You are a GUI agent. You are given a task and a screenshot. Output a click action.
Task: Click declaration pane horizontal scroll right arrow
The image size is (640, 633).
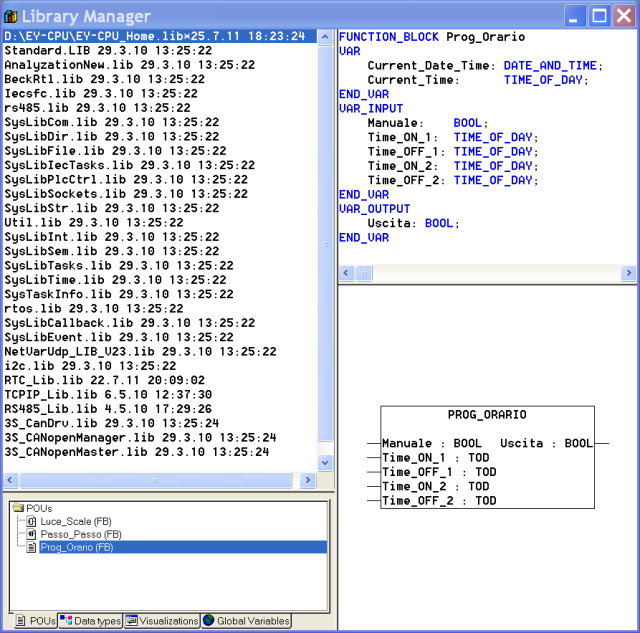[629, 273]
